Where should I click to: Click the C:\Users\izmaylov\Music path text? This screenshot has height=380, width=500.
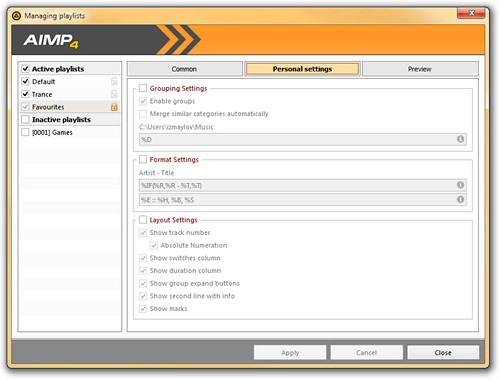coord(176,127)
